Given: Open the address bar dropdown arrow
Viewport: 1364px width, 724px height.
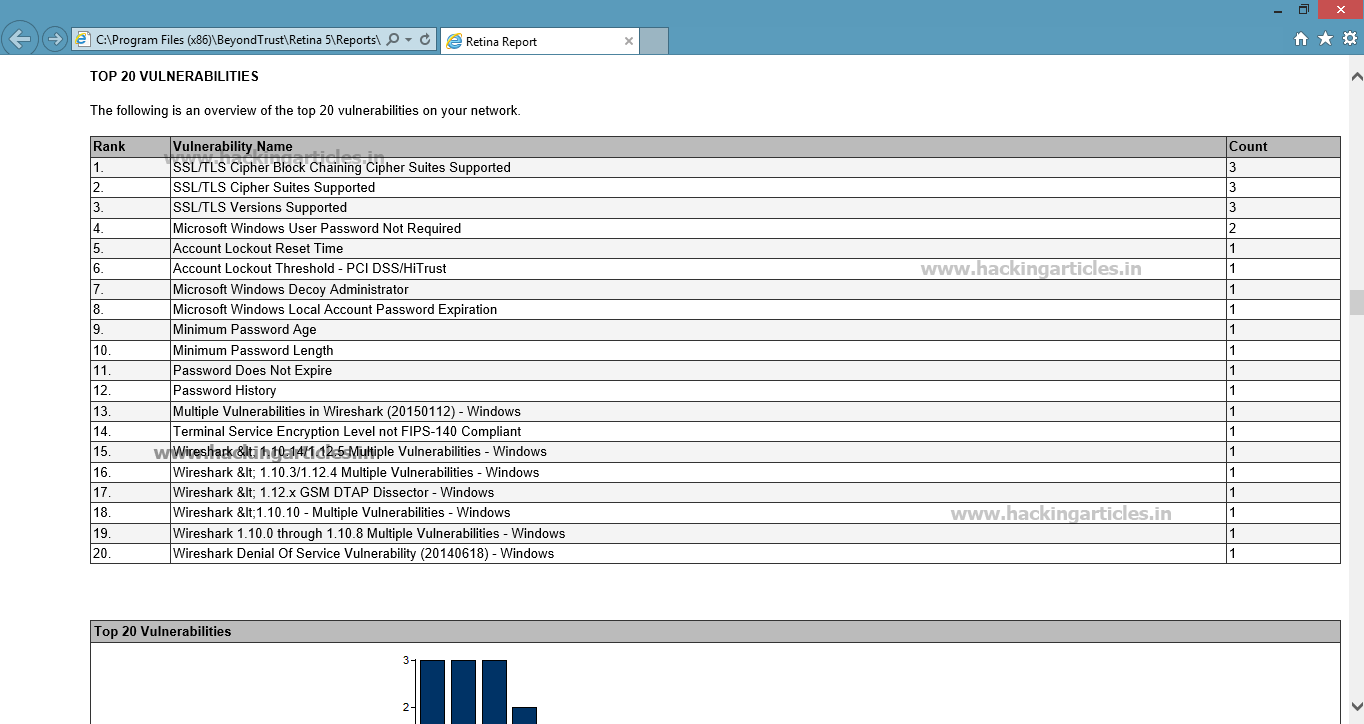Looking at the screenshot, I should (x=409, y=40).
